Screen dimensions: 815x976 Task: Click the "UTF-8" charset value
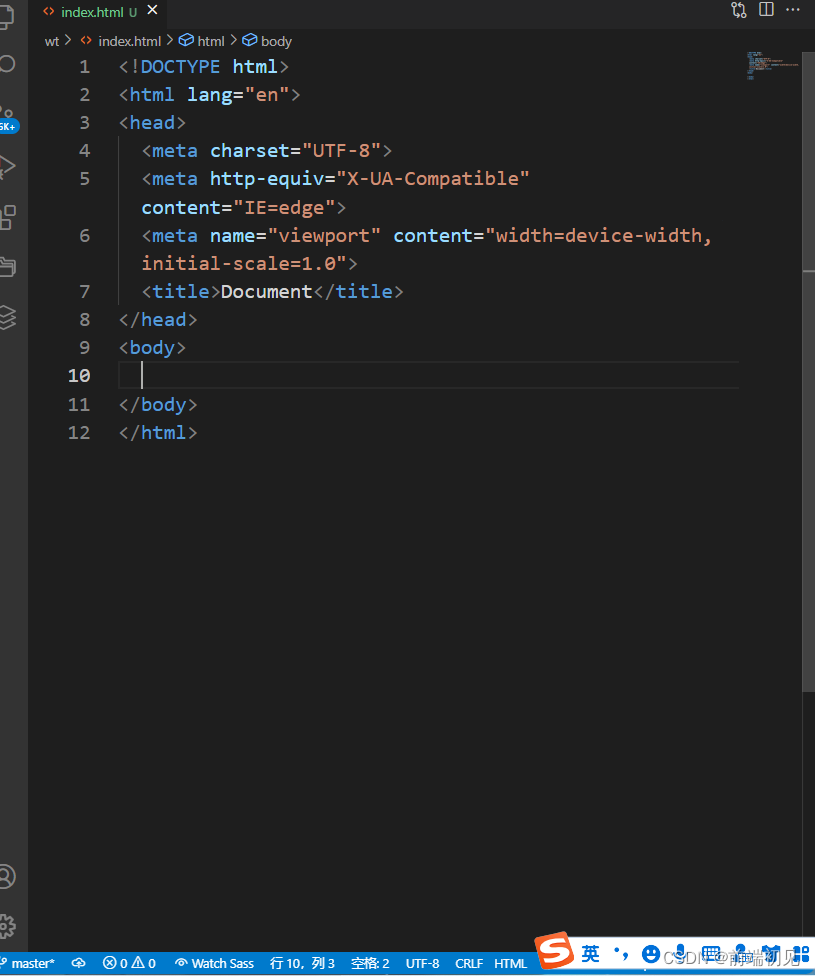(x=341, y=151)
